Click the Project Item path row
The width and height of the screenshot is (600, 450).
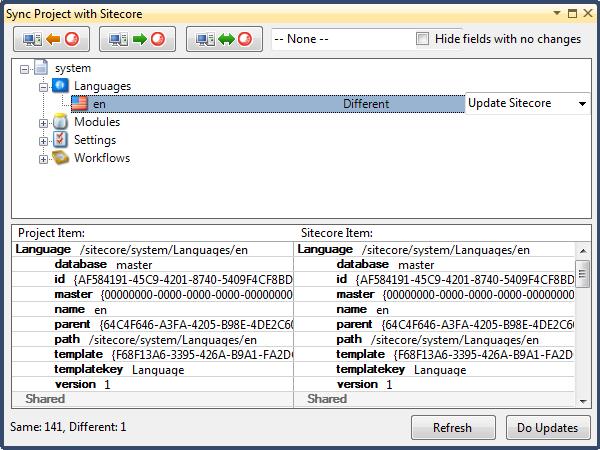click(153, 339)
